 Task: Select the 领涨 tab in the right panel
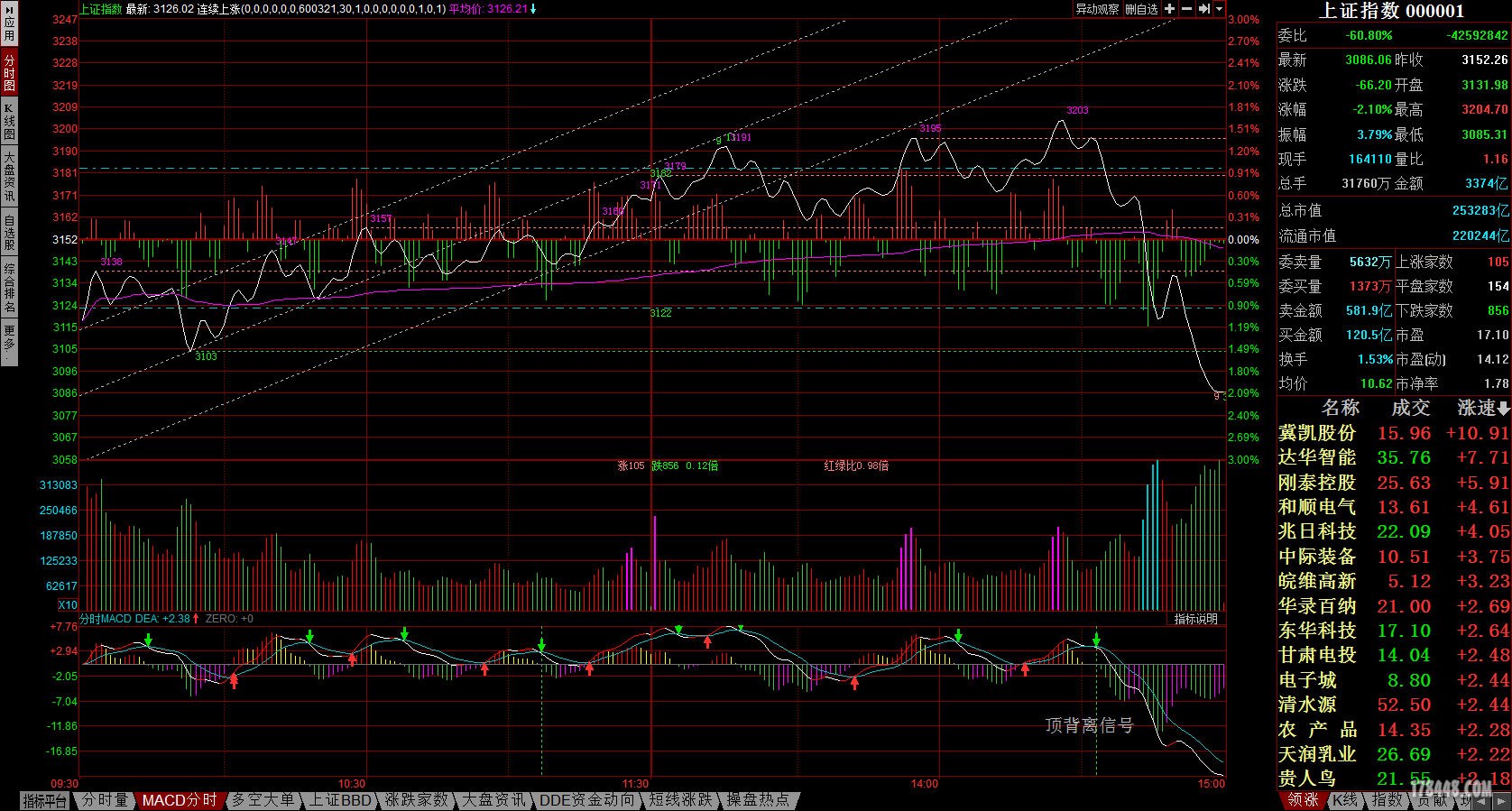click(1303, 800)
